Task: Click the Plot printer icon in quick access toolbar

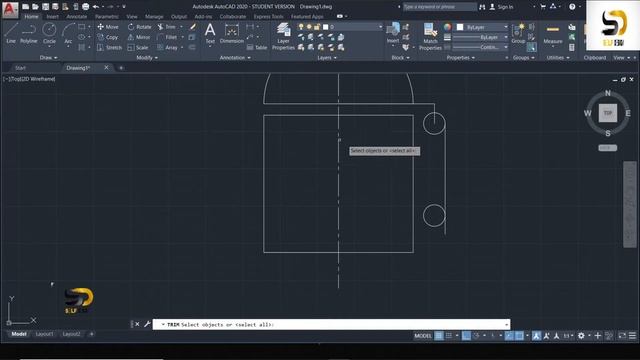Action: [x=85, y=7]
